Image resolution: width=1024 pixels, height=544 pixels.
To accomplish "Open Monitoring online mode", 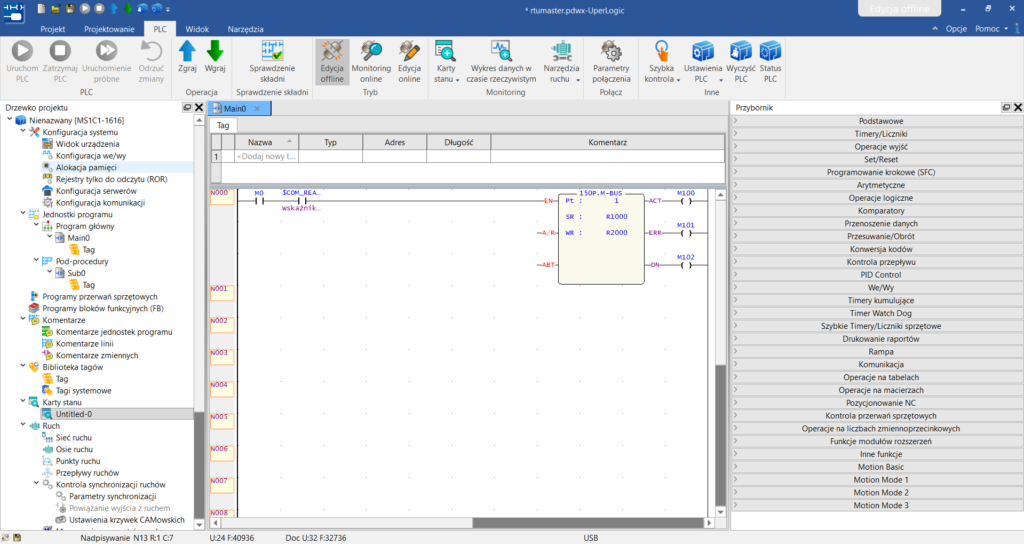I will click(x=371, y=61).
